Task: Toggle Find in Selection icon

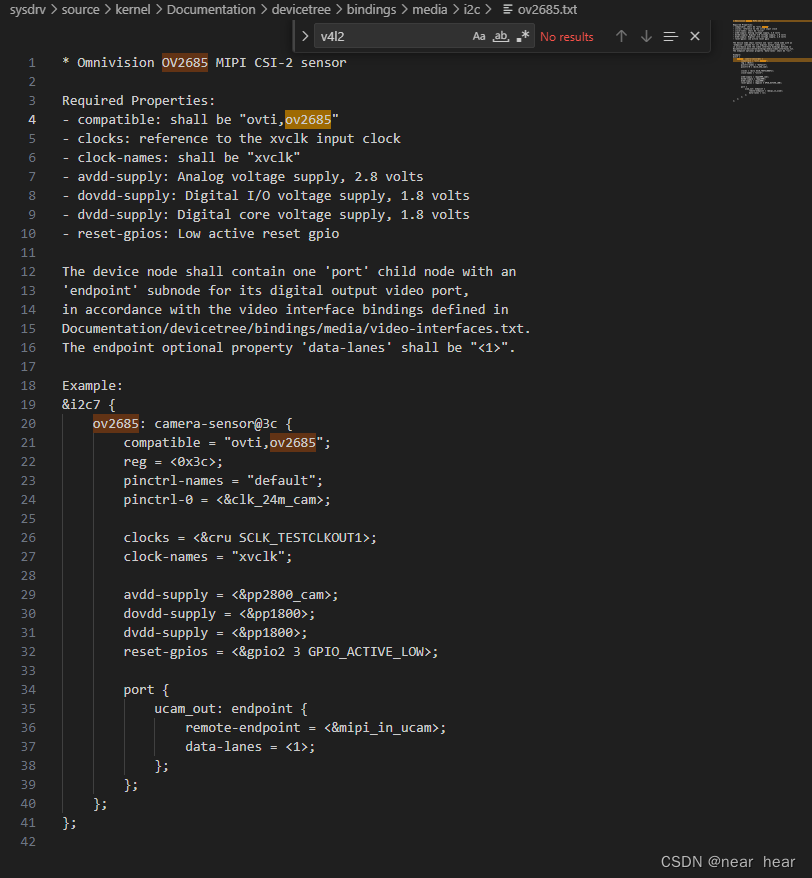Action: [x=670, y=36]
